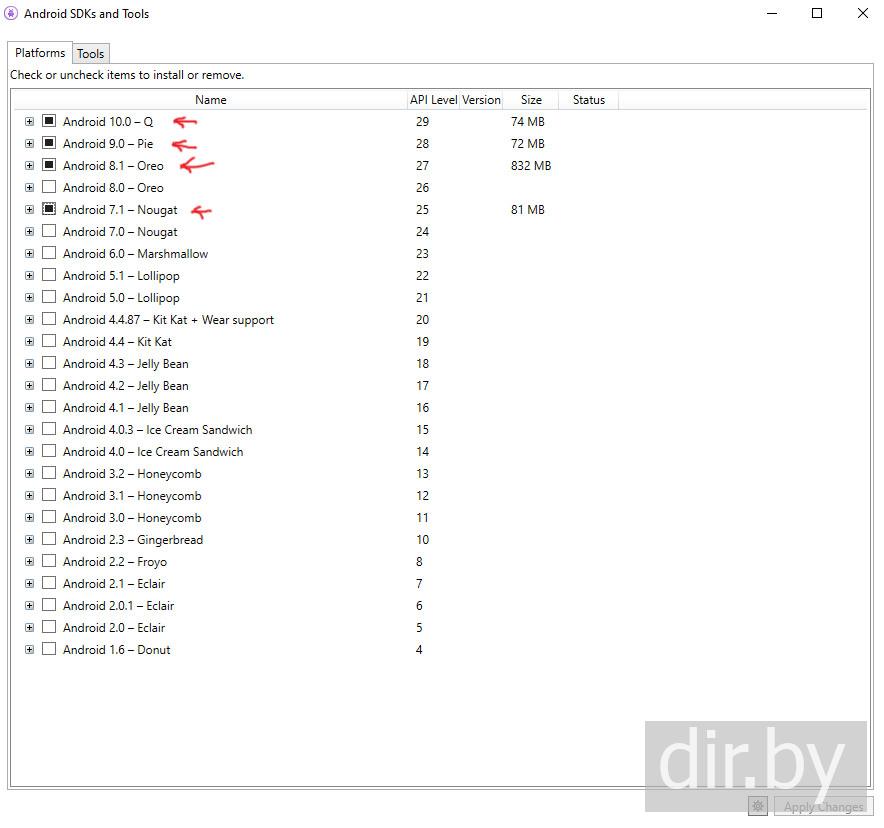Screen dimensions: 884x828
Task: Click the 832 MB size value
Action: click(x=531, y=166)
